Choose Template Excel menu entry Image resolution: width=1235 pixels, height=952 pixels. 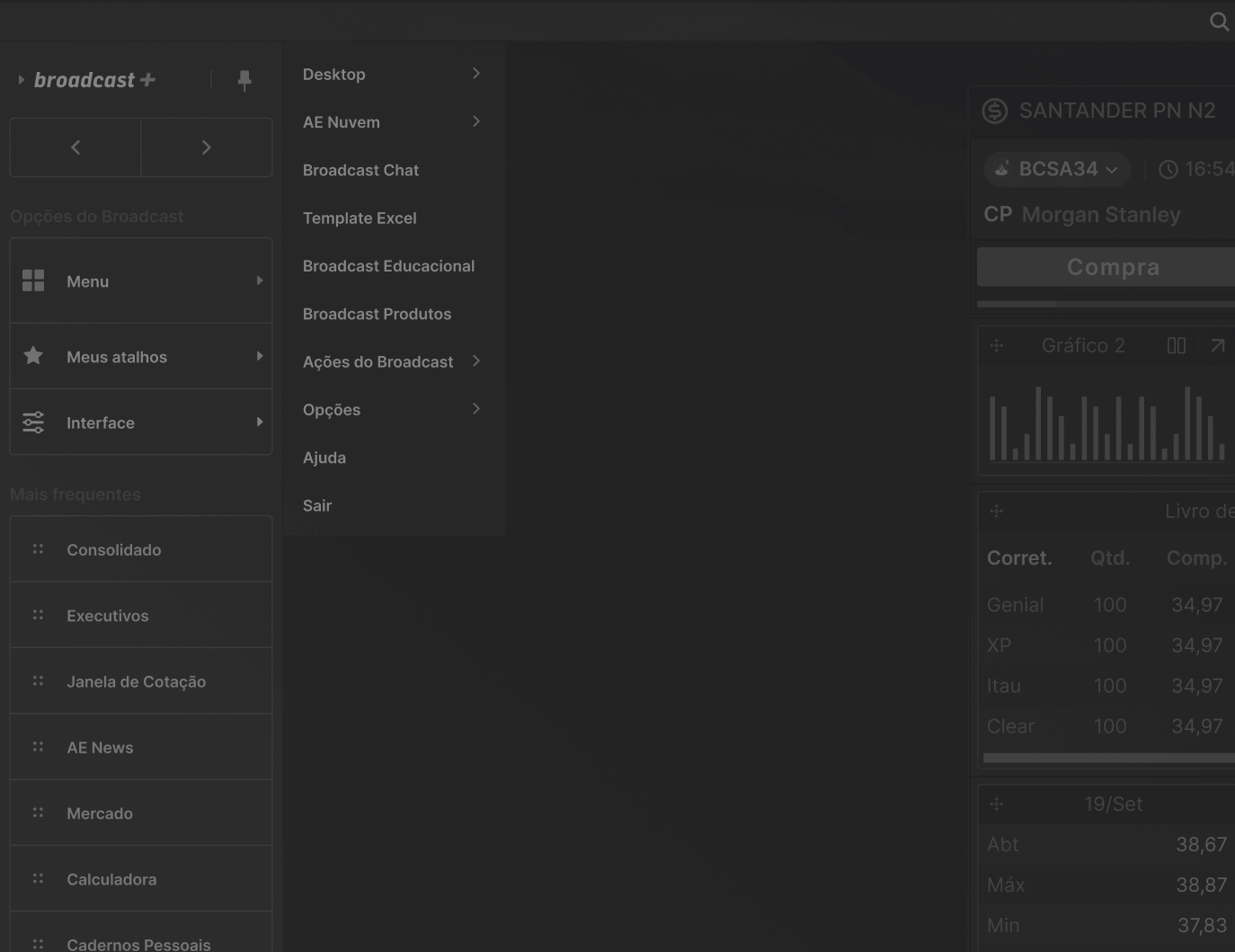pos(360,218)
